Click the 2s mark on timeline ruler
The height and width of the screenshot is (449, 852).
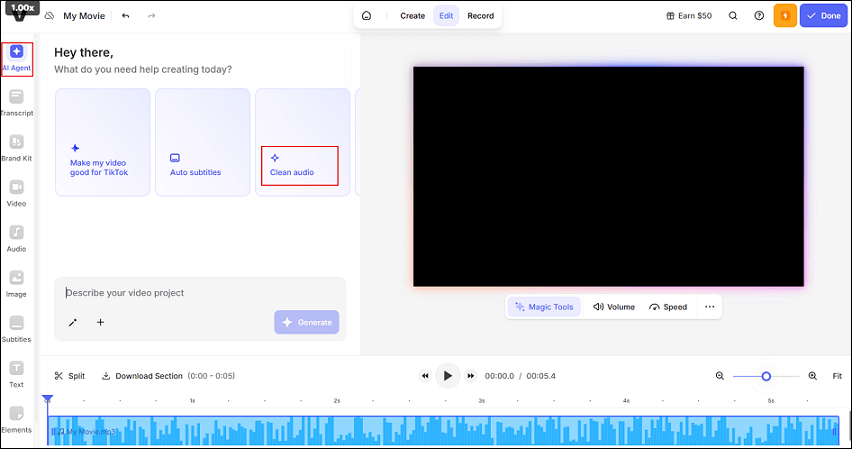click(x=337, y=401)
